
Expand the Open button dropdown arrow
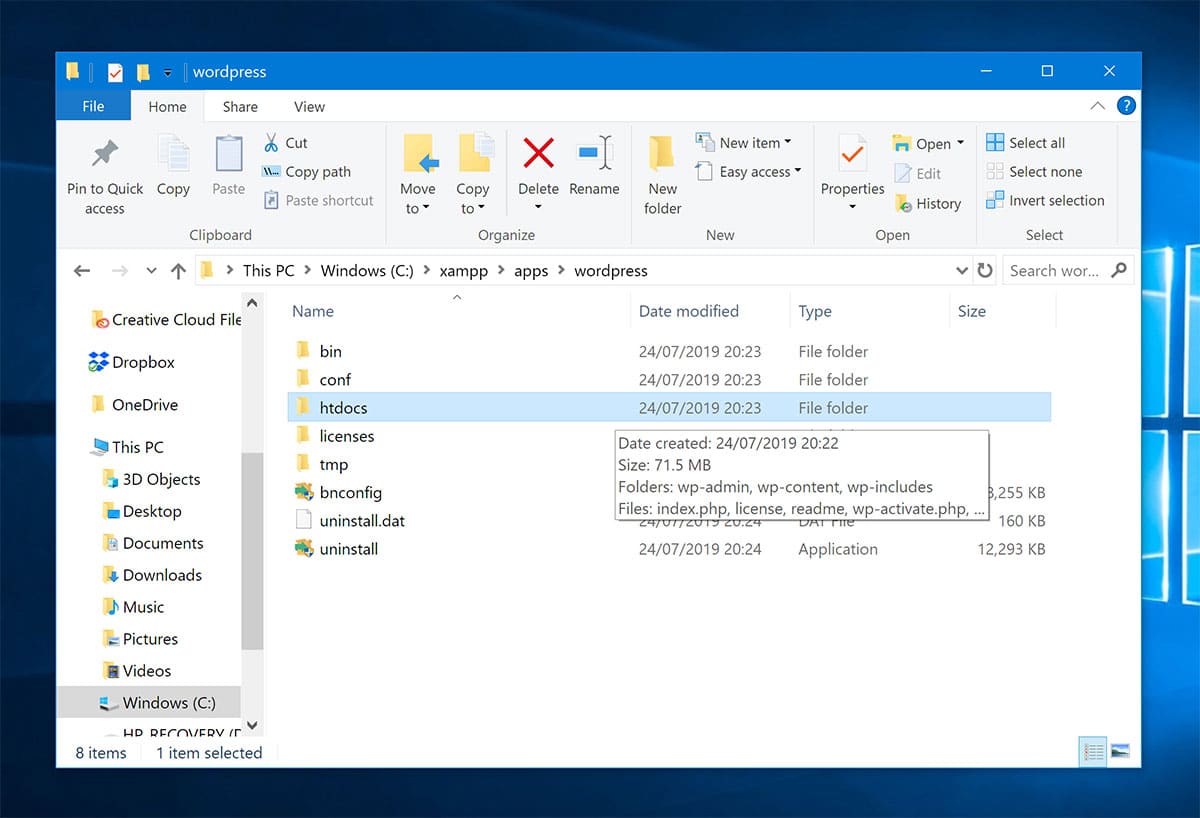click(x=961, y=143)
